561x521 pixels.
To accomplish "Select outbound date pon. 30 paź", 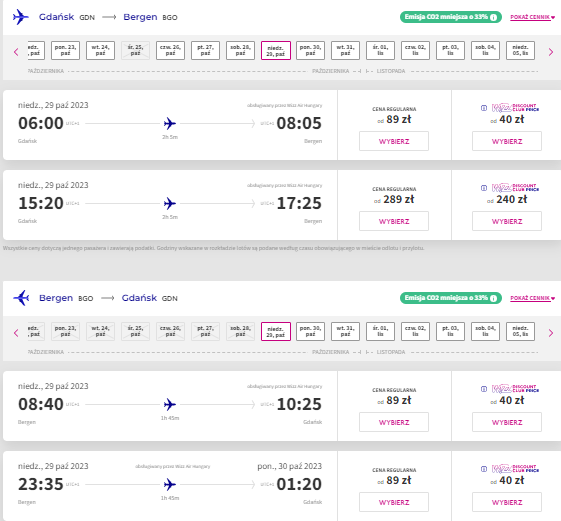I will pos(310,50).
